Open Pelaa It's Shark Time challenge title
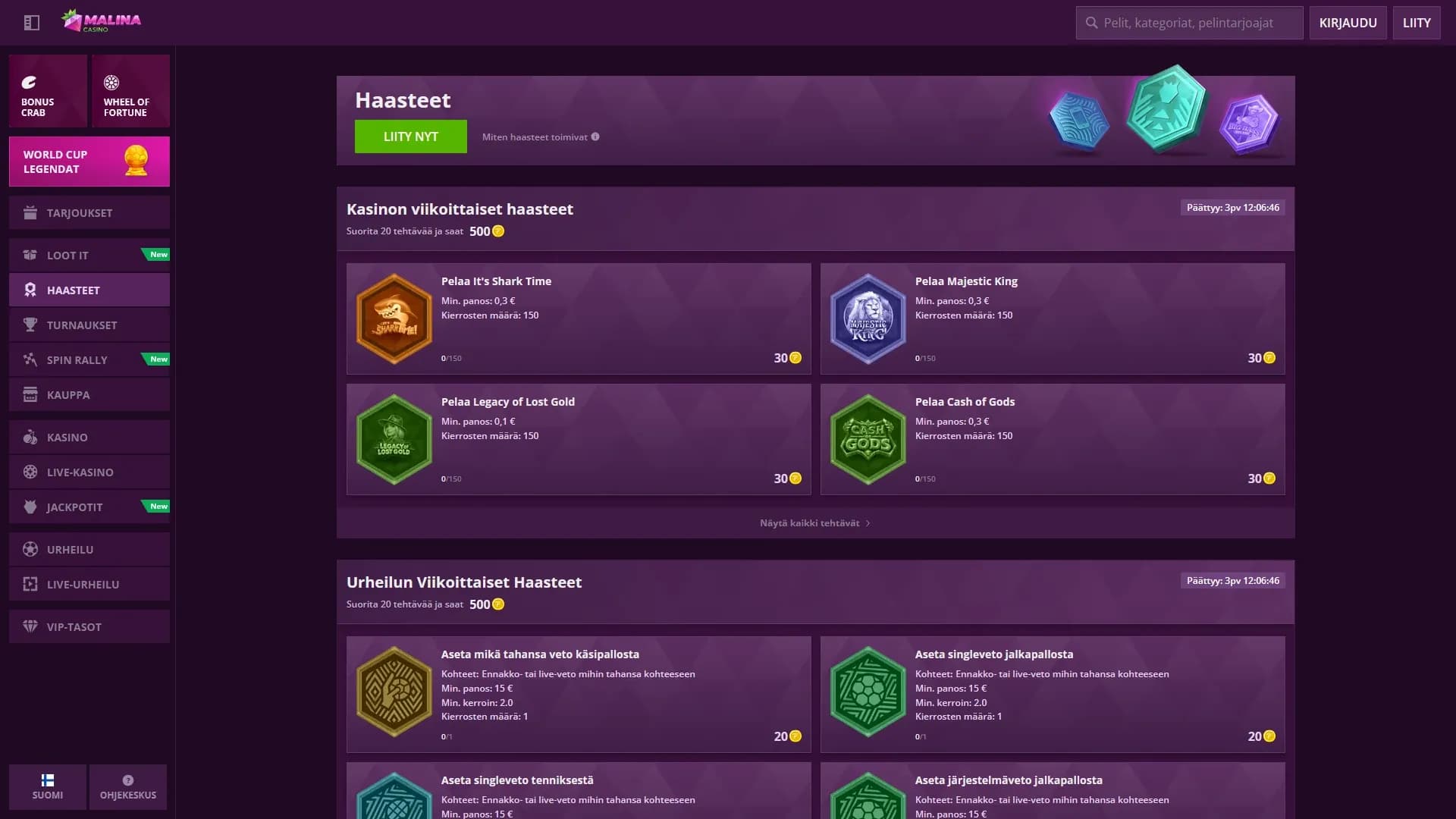 point(496,281)
